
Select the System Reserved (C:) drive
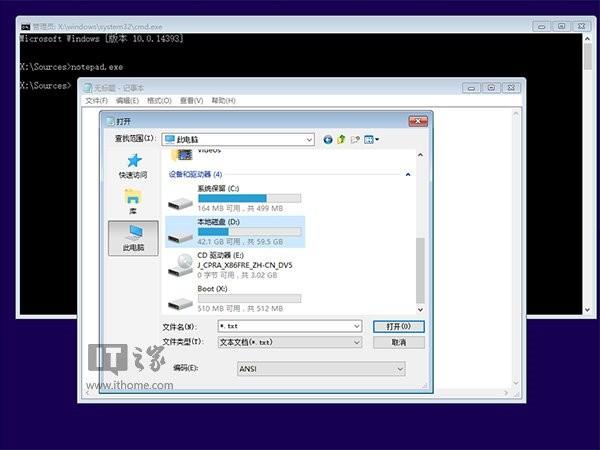coord(181,198)
